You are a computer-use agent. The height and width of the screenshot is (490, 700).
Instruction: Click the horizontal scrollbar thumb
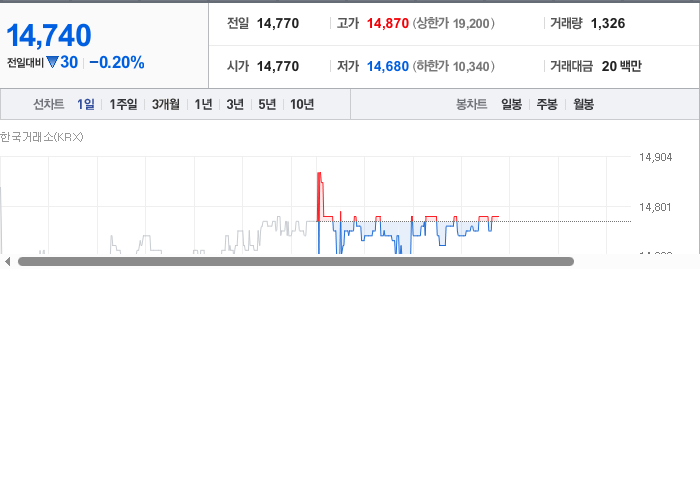click(296, 262)
